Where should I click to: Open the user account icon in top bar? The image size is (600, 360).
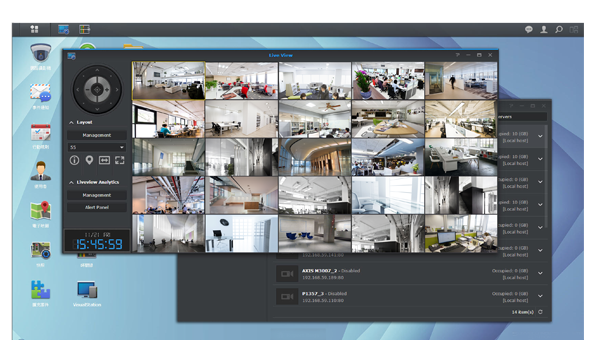543,29
